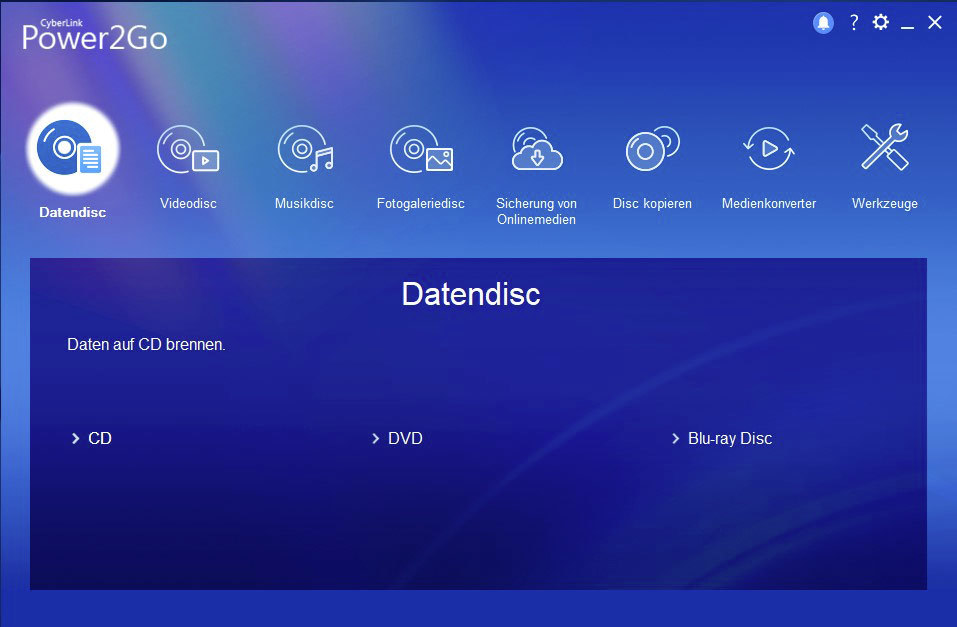957x627 pixels.
Task: Open help question mark icon
Action: point(854,23)
